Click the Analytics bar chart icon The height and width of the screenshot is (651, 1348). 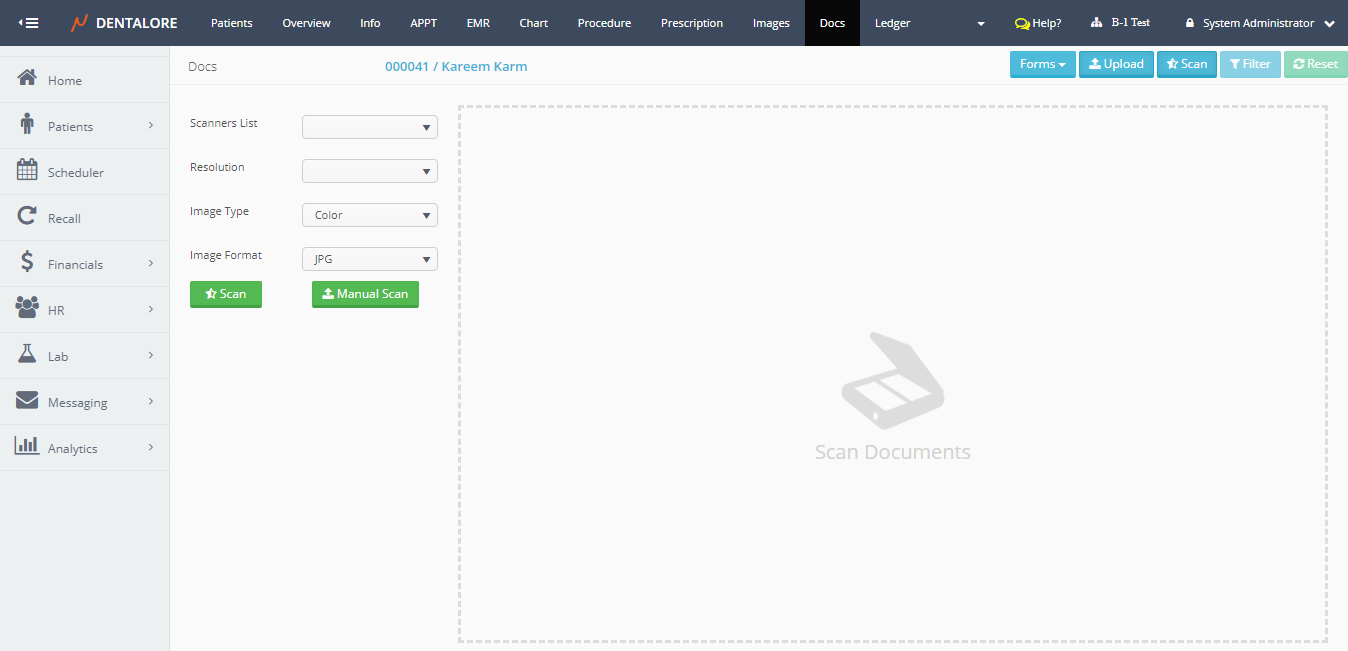tap(27, 447)
